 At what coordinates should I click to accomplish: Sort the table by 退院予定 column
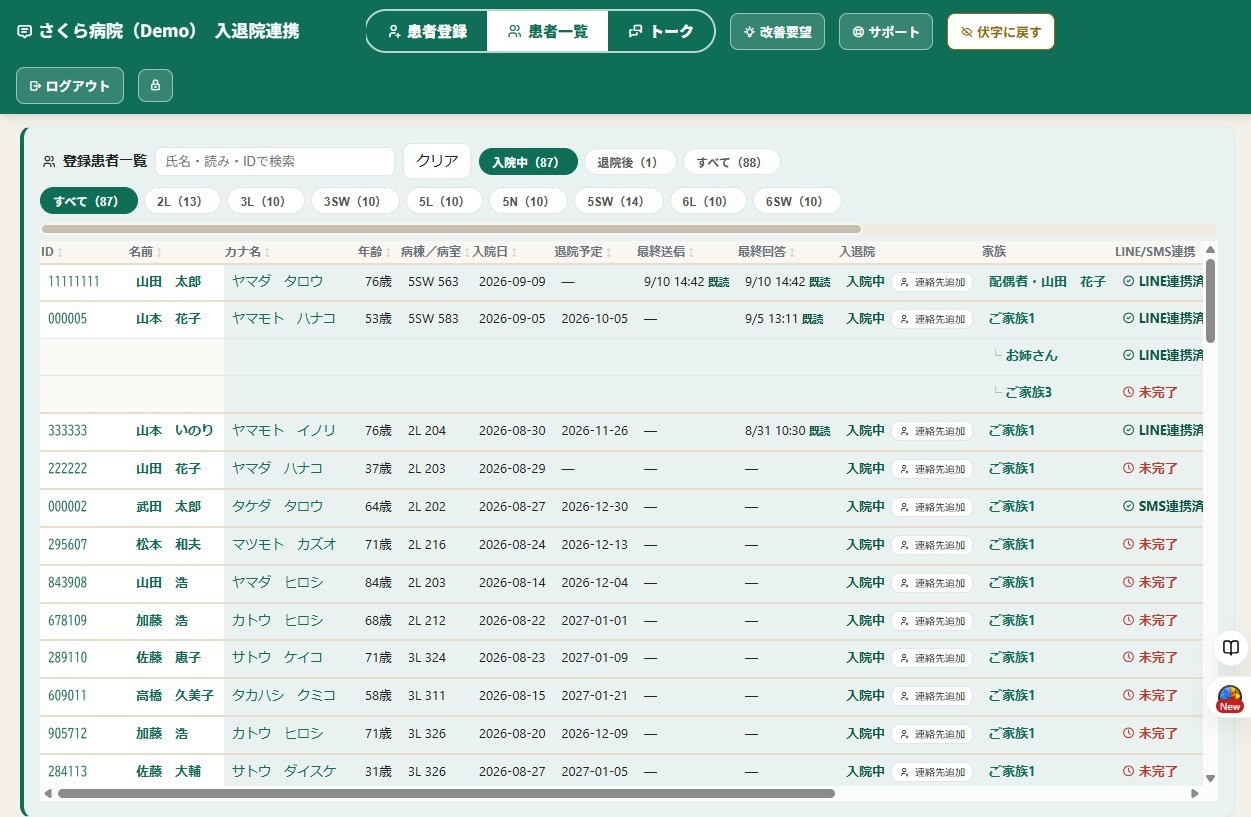point(583,252)
